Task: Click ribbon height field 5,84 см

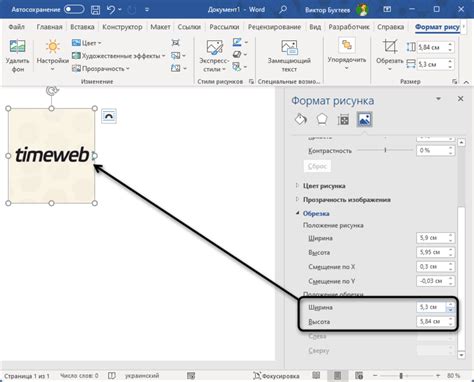Action: 433,47
